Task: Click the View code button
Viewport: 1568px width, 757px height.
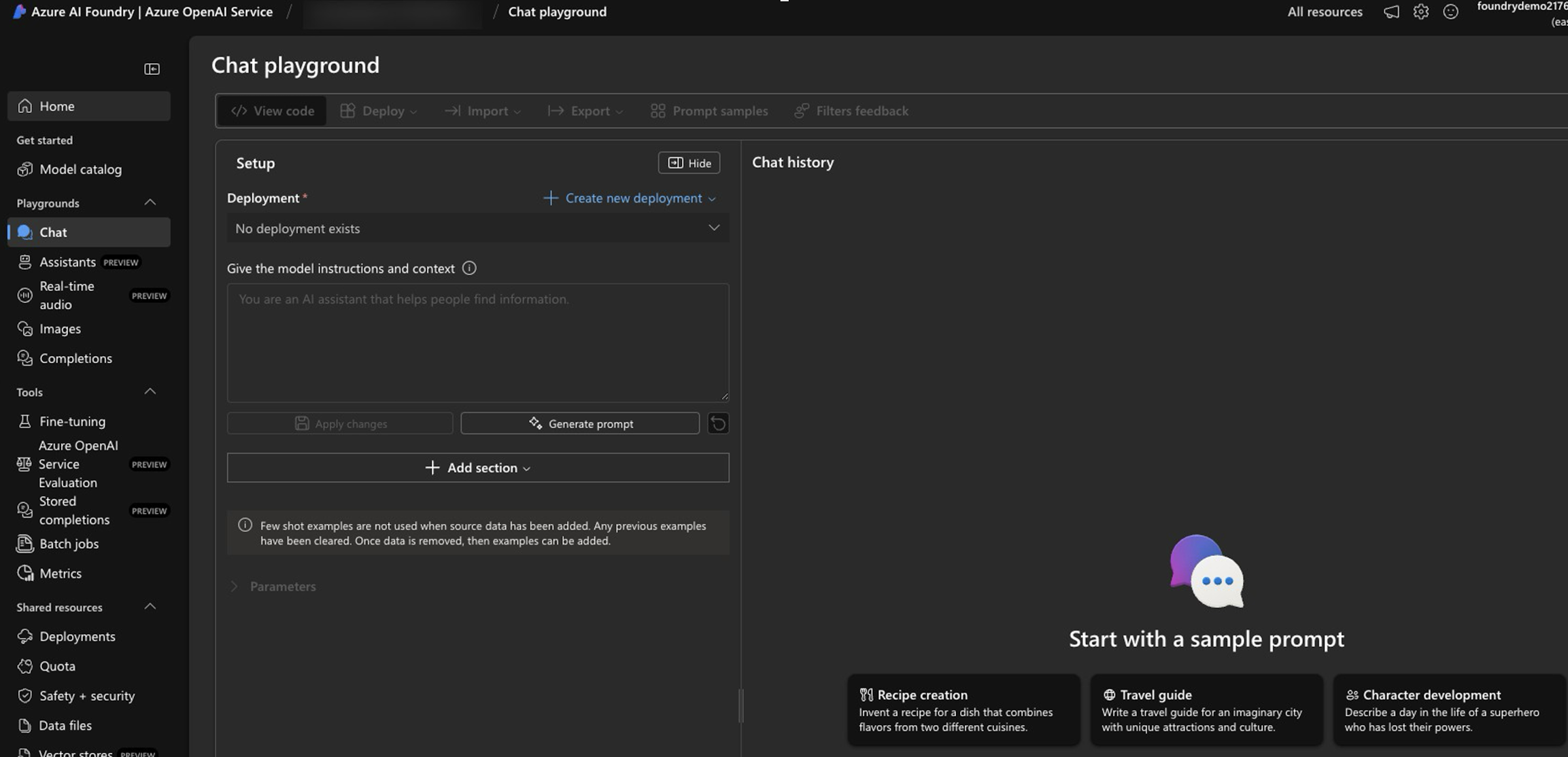Action: pyautogui.click(x=272, y=111)
